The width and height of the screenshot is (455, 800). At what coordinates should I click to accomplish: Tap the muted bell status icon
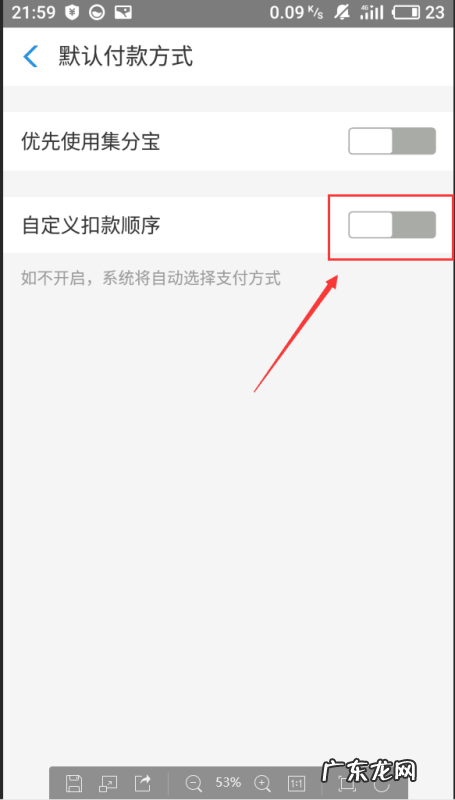[342, 13]
